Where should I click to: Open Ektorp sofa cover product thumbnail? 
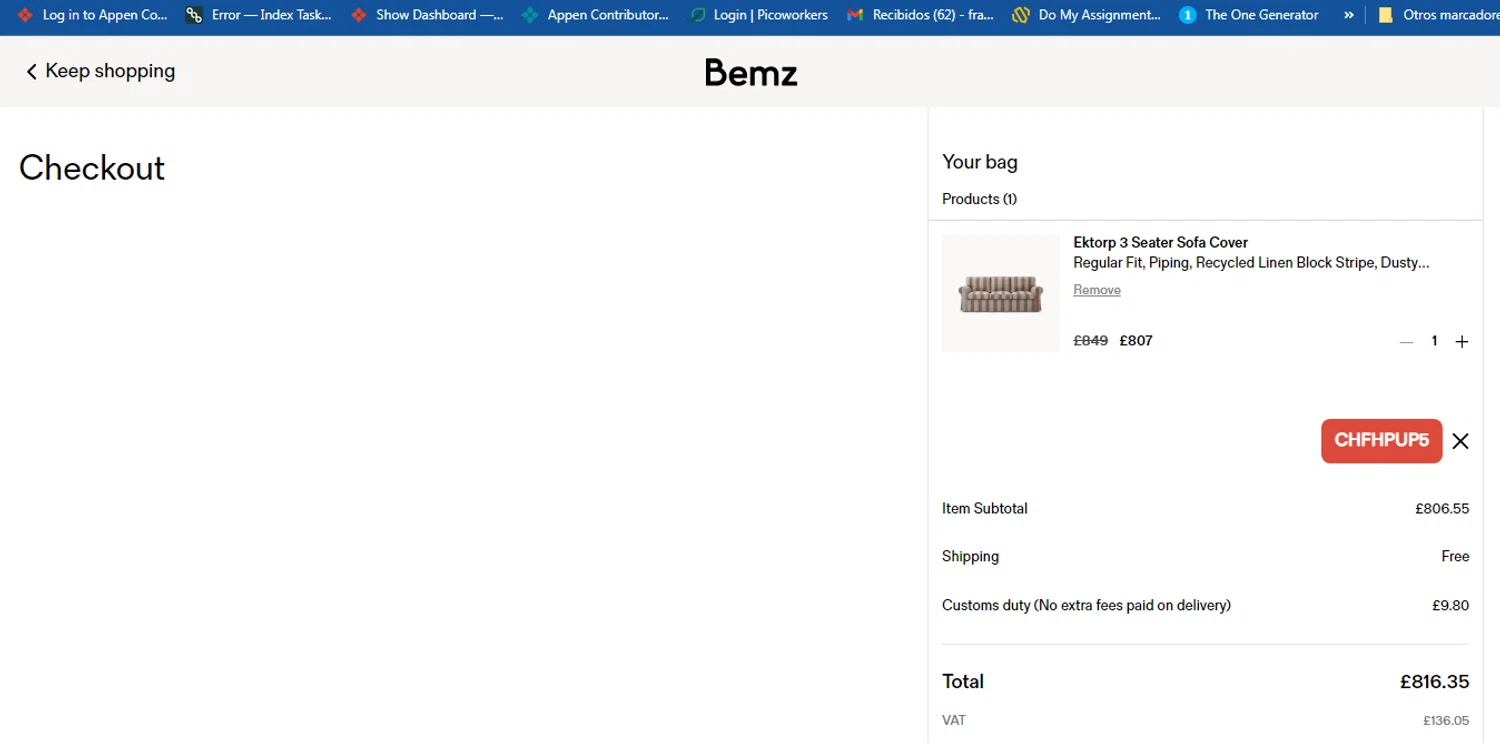pyautogui.click(x=1000, y=293)
